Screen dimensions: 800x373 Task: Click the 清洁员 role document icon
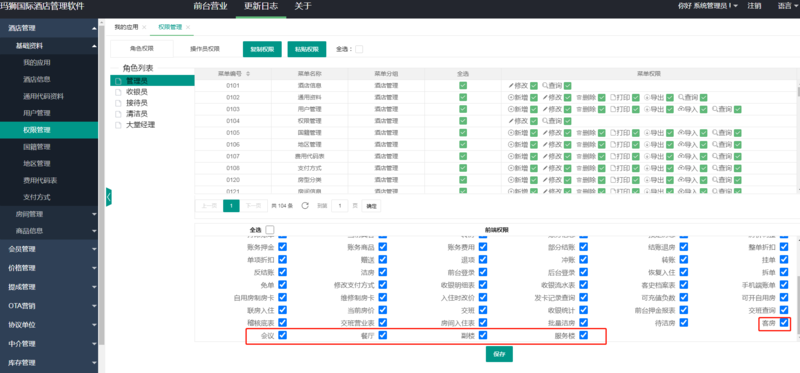pos(118,114)
